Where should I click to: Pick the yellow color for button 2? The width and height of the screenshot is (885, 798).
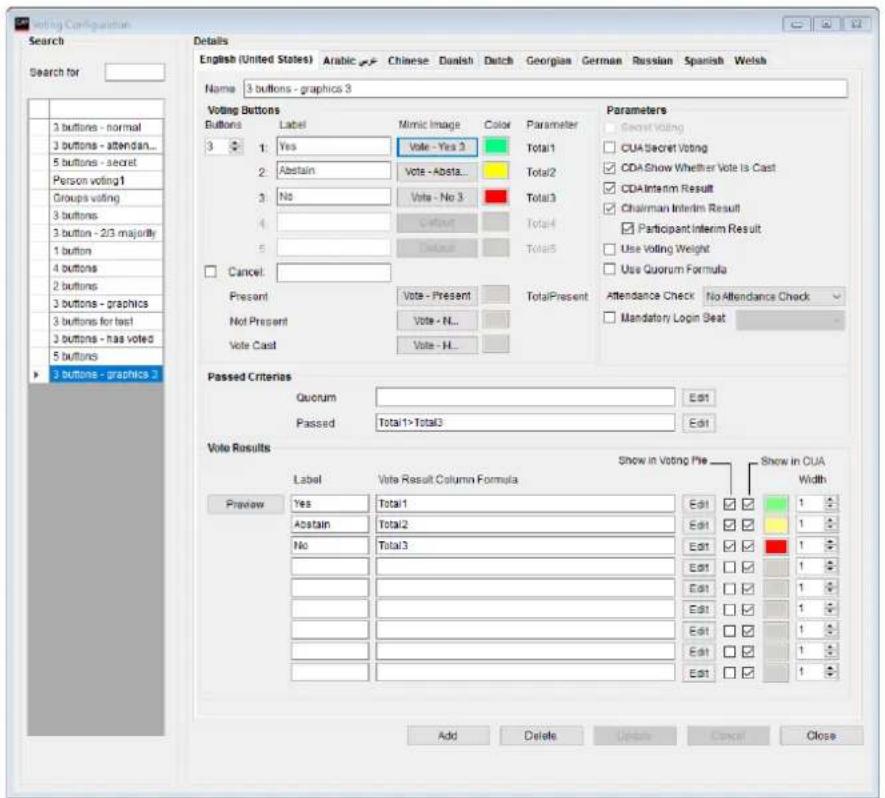[496, 171]
